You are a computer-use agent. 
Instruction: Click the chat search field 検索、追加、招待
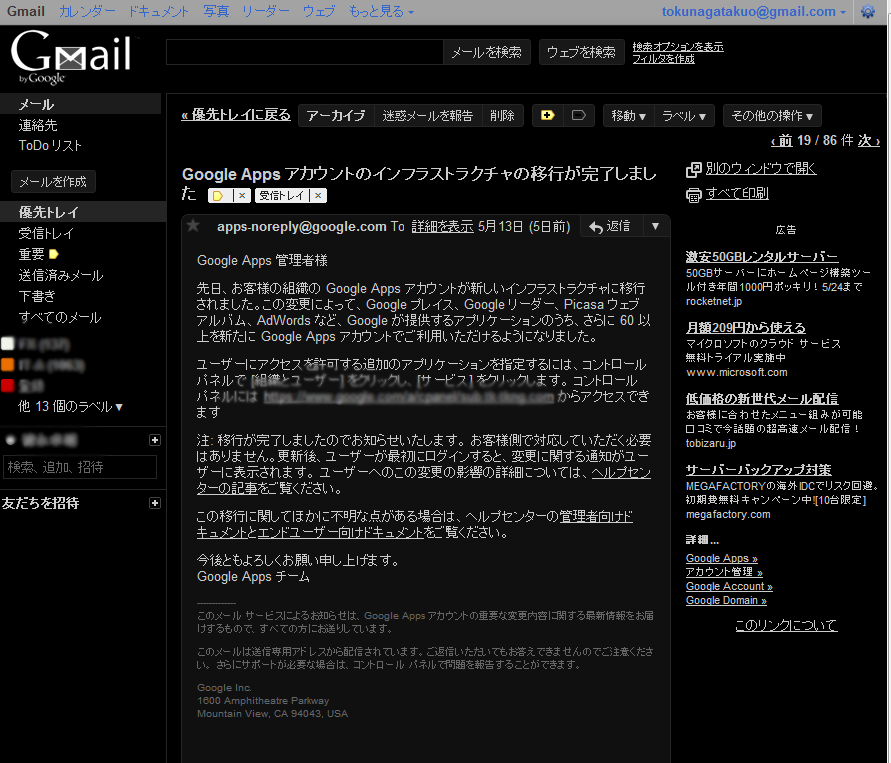[80, 467]
